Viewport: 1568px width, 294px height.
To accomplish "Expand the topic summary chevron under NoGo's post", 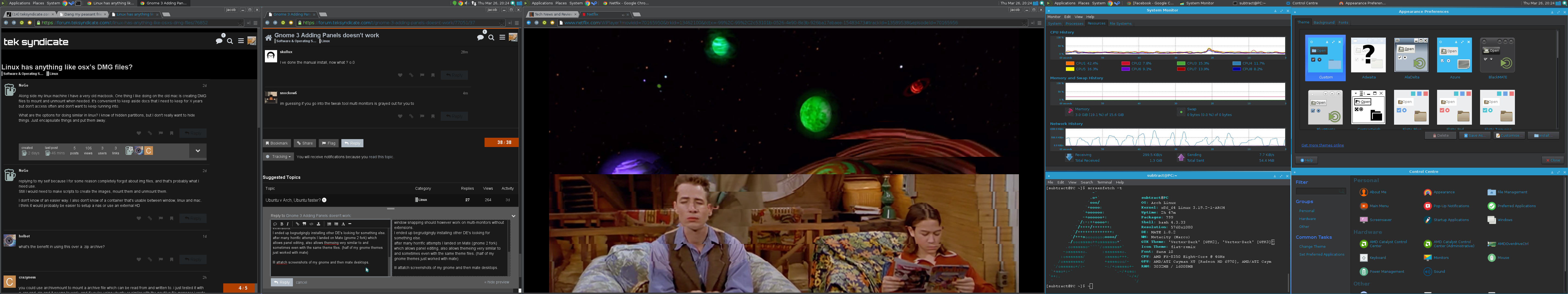I will (x=198, y=150).
